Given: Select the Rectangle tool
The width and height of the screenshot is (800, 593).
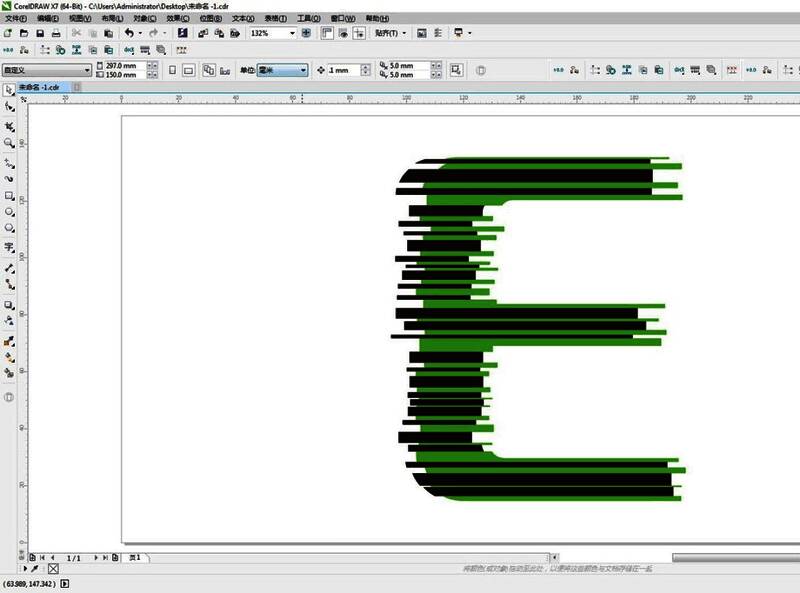Looking at the screenshot, I should click(9, 196).
